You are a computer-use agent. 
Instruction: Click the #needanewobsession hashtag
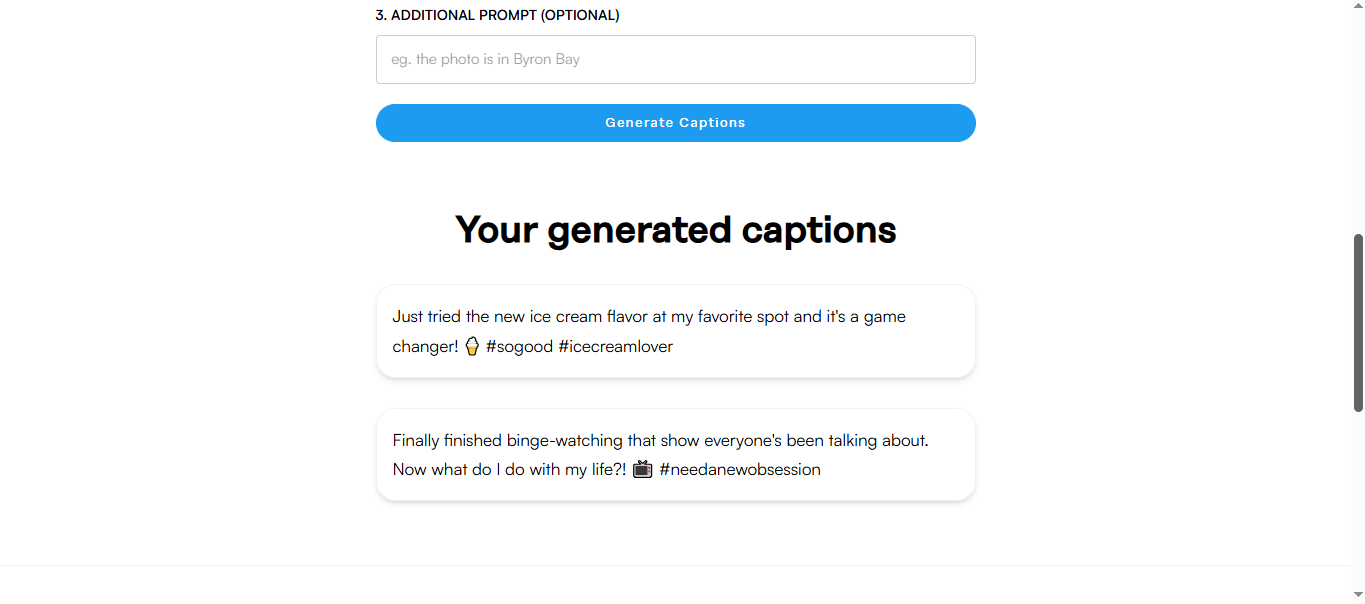pyautogui.click(x=739, y=469)
